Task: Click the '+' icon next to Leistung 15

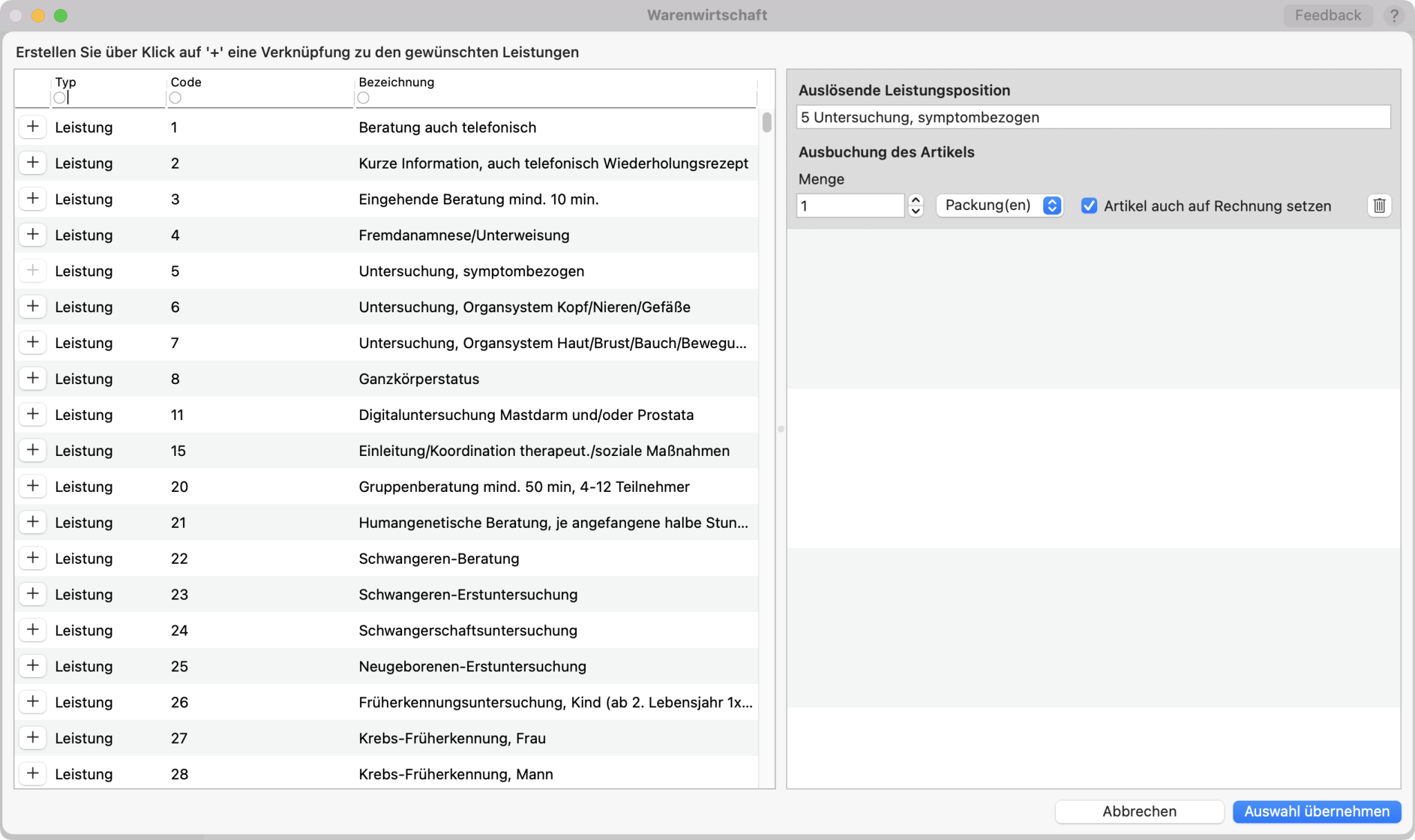Action: coord(32,450)
